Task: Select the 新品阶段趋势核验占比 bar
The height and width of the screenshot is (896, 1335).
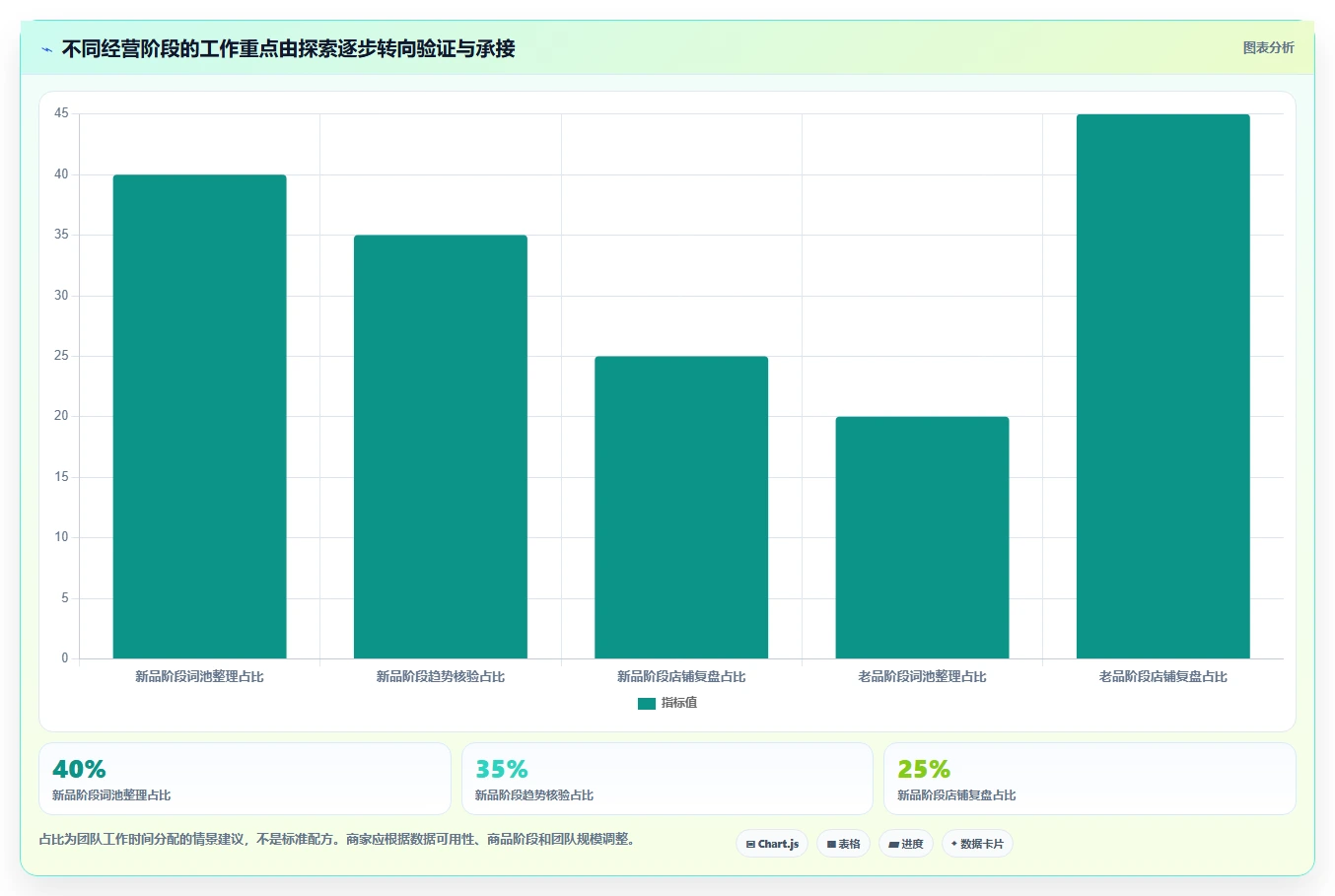Action: [441, 447]
